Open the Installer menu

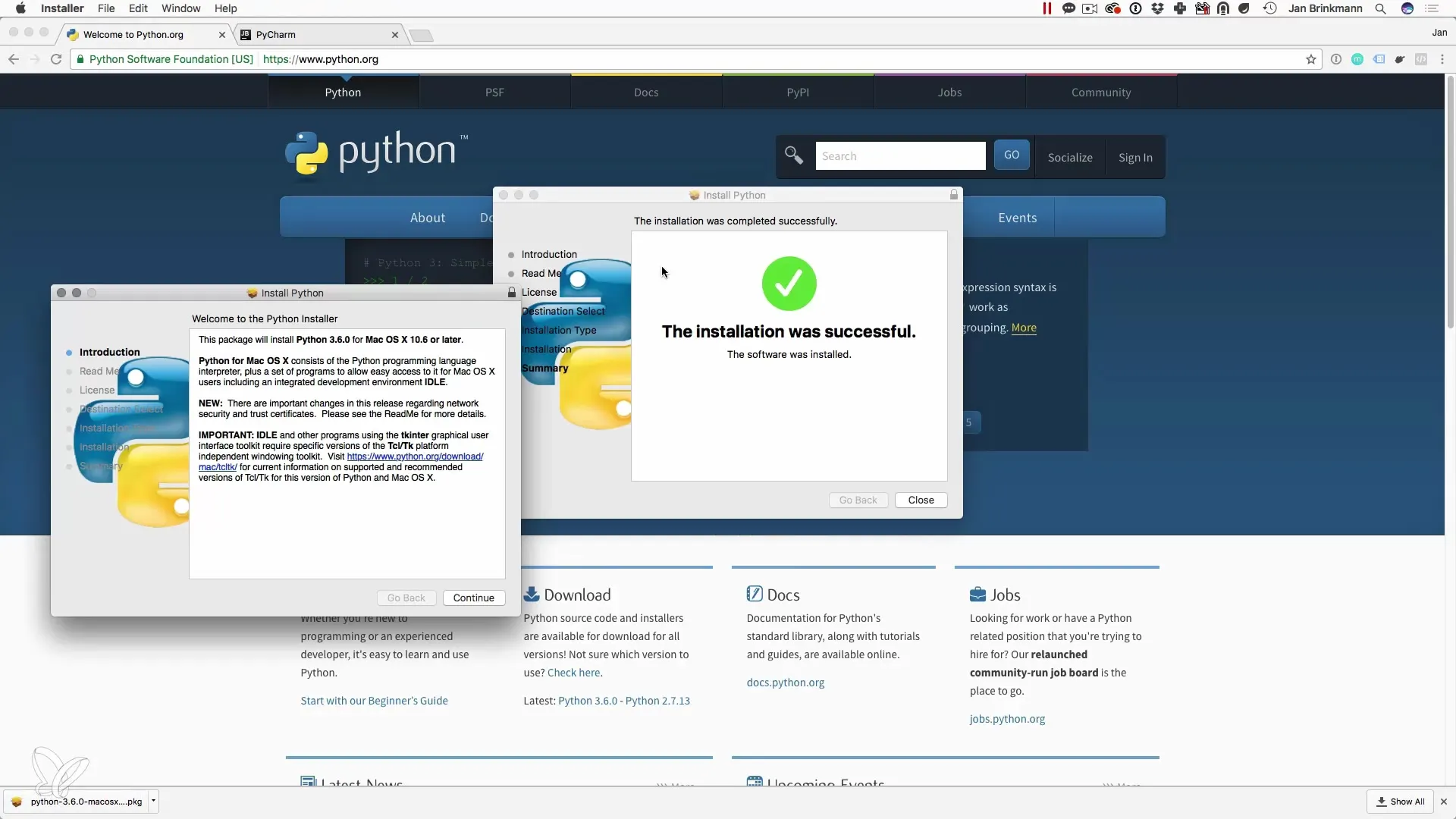[62, 8]
